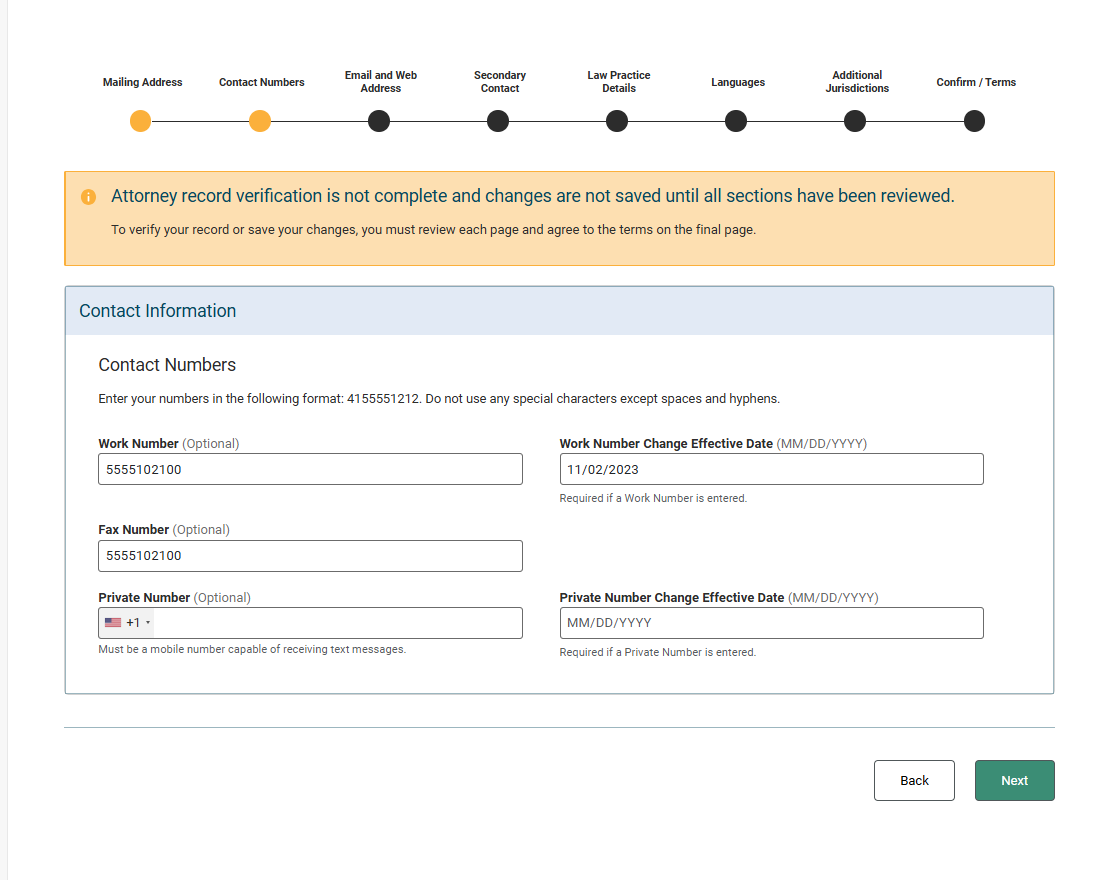This screenshot has width=1104, height=880.
Task: Click the Mailing Address step label
Action: point(142,82)
